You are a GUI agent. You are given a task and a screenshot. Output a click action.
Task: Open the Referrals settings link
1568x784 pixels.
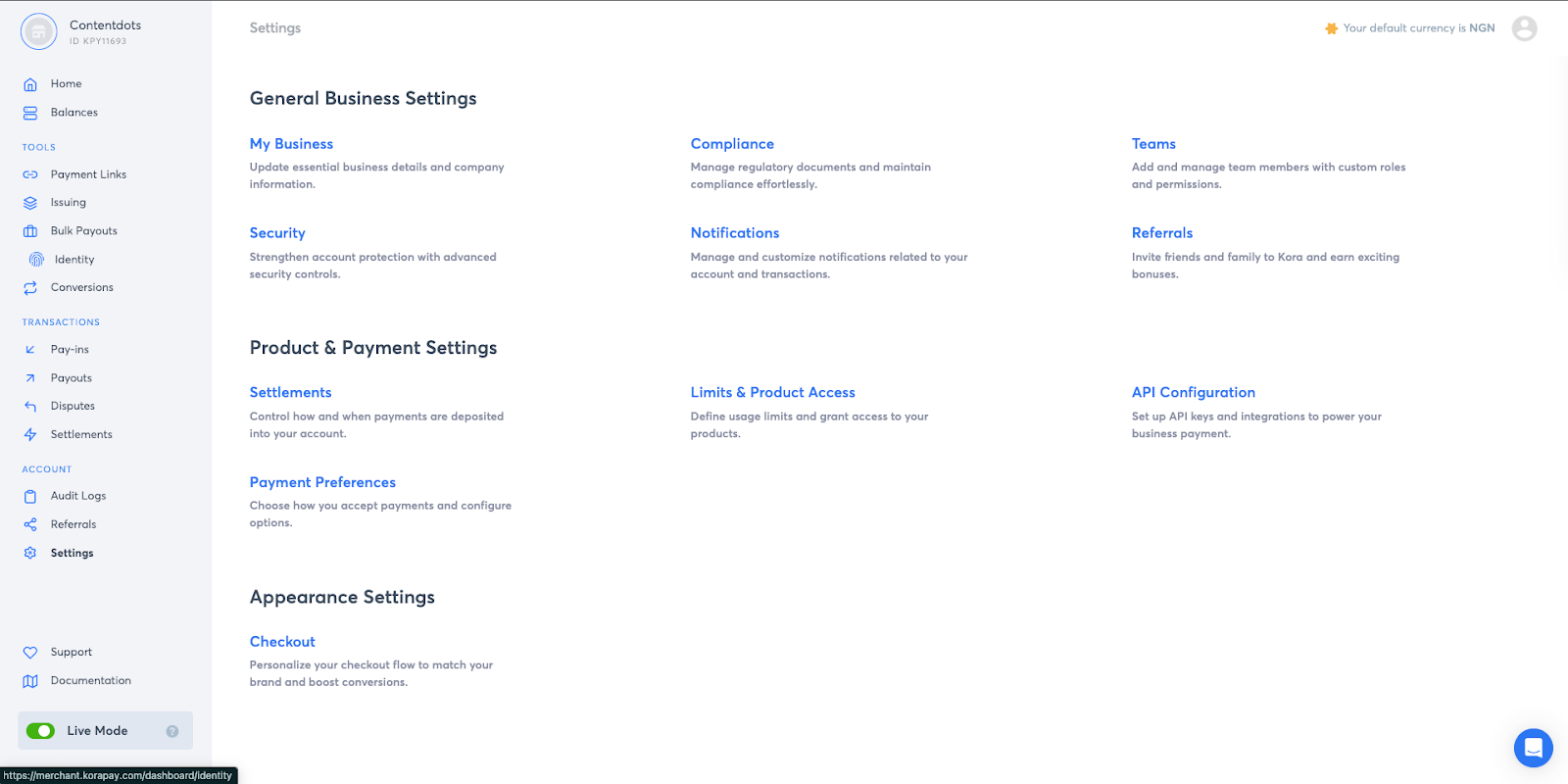1162,233
